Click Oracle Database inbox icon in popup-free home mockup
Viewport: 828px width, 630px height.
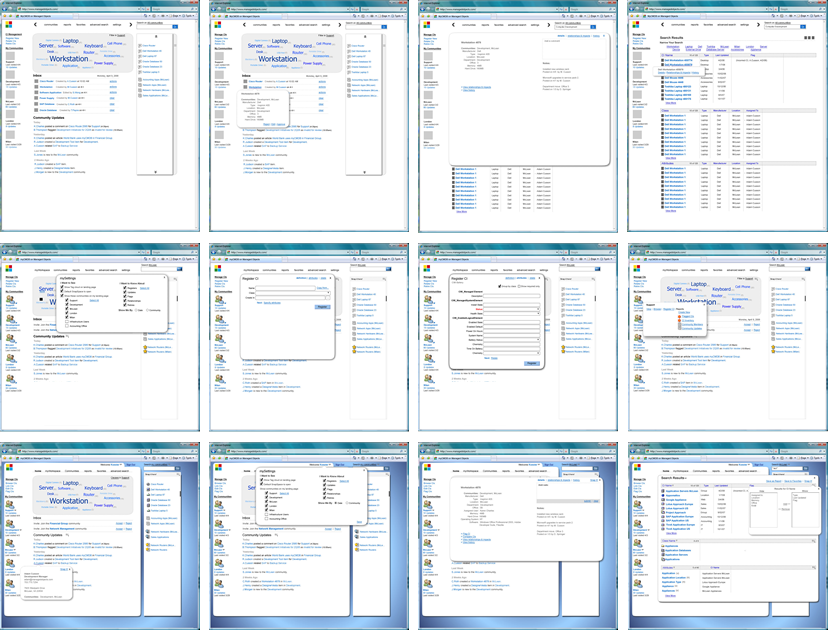(x=36, y=110)
